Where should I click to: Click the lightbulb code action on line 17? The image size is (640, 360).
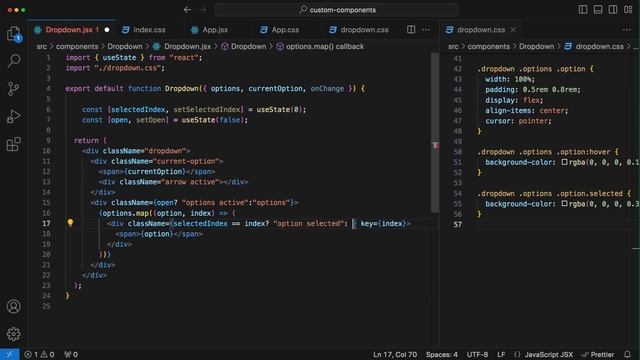point(70,222)
